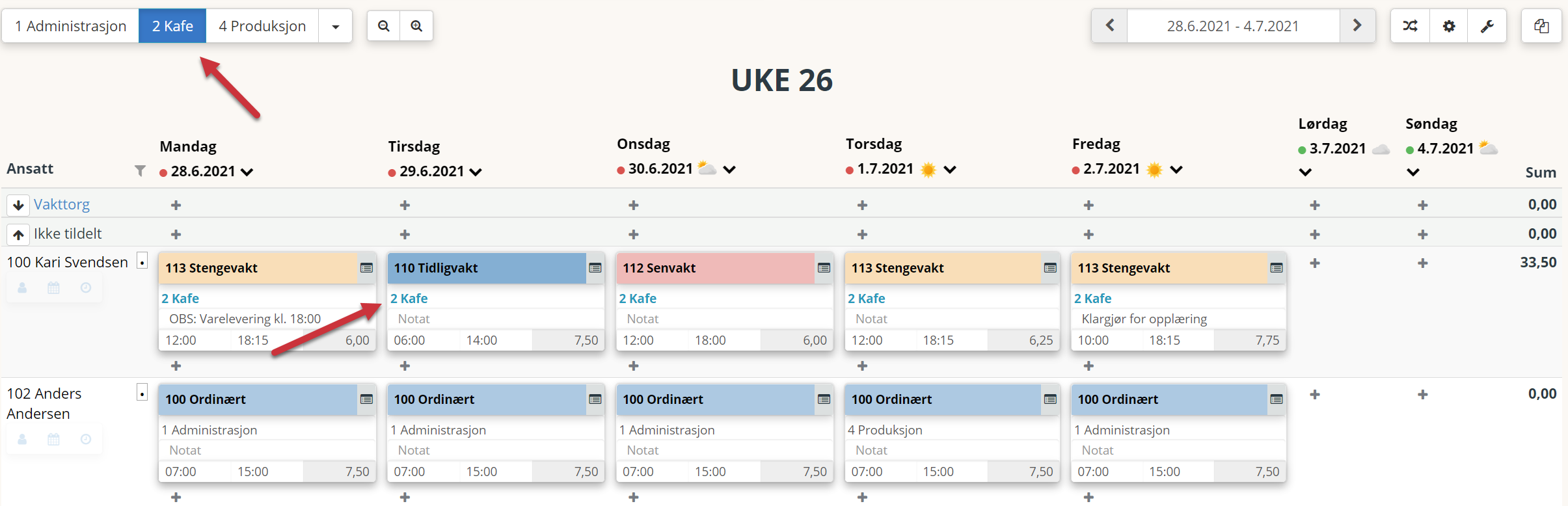Toggle the small checkbox beside Anders Andersen

tap(142, 392)
